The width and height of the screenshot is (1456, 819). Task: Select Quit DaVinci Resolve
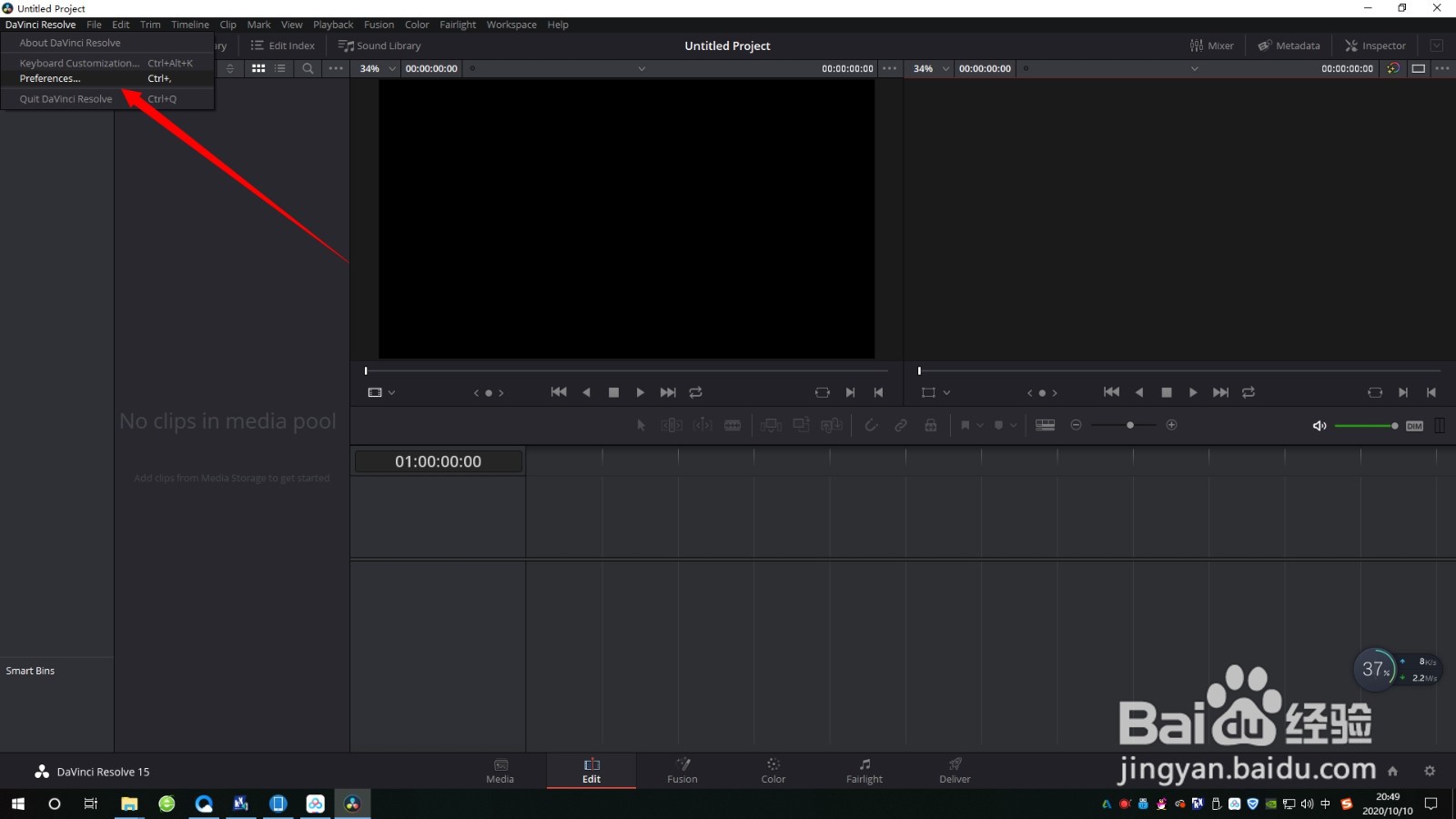[x=107, y=98]
